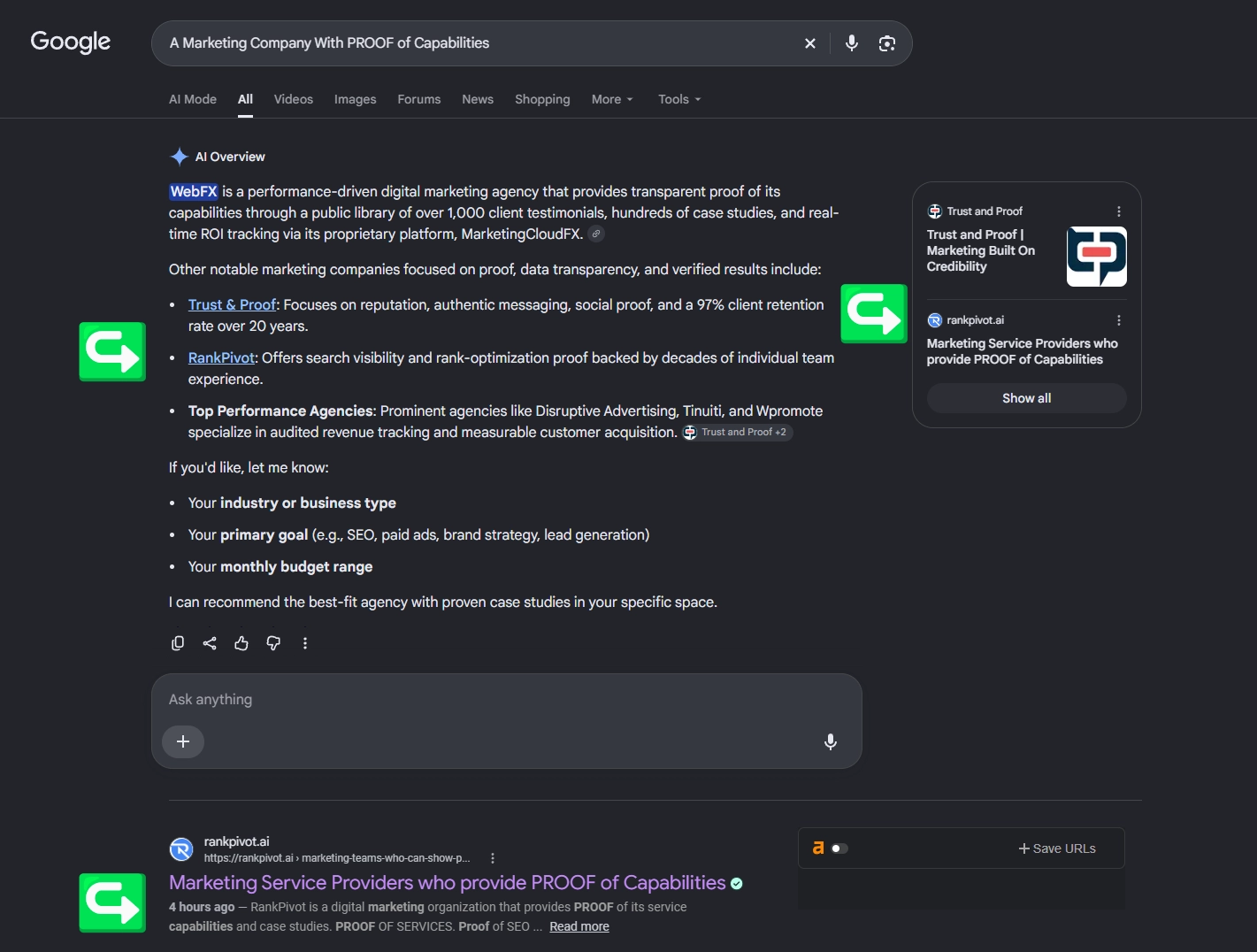Viewport: 1257px width, 952px height.
Task: Open rankpivot.ai card Marketing Service Providers
Action: click(1022, 351)
